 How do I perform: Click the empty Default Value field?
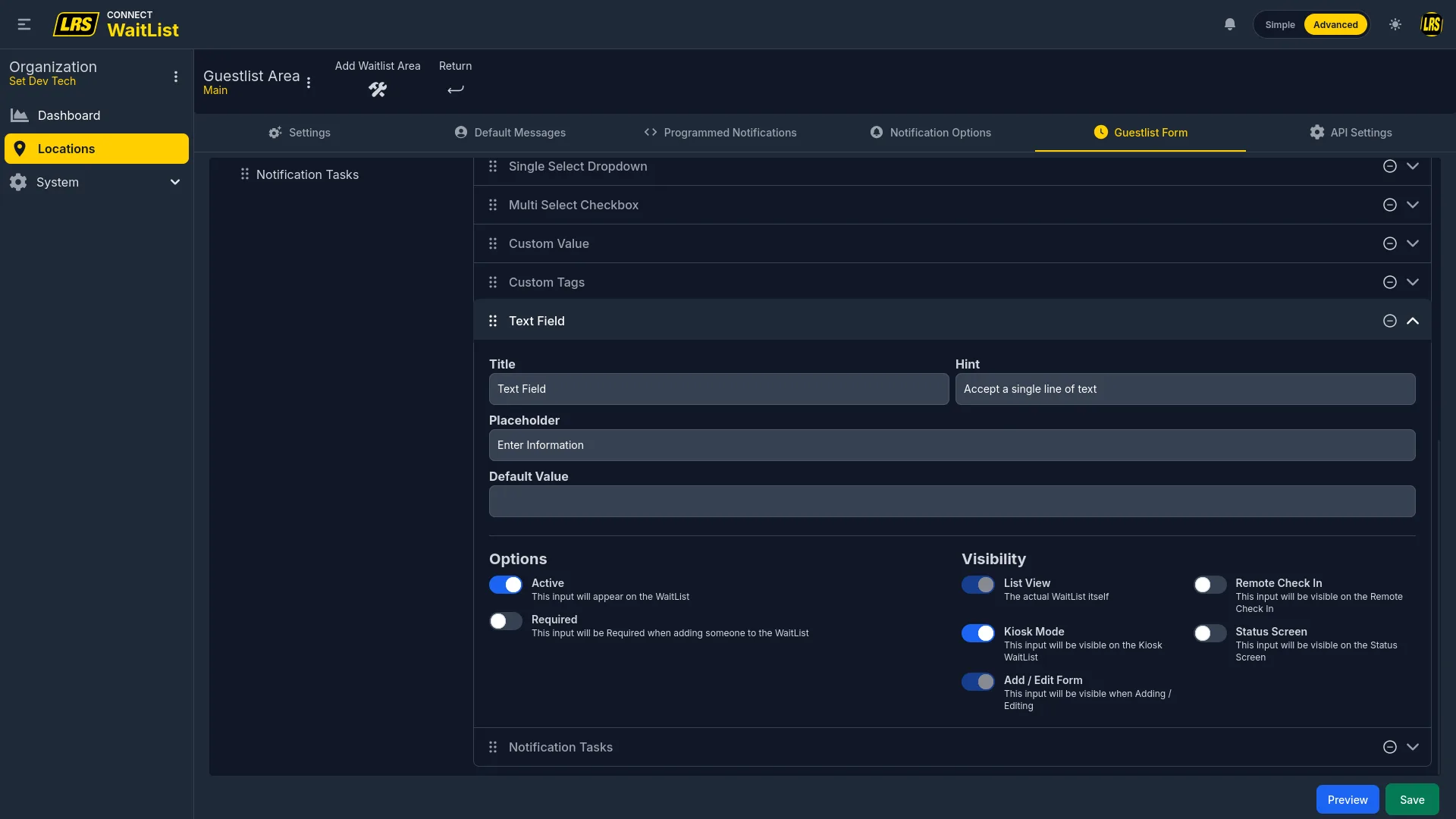click(x=952, y=501)
